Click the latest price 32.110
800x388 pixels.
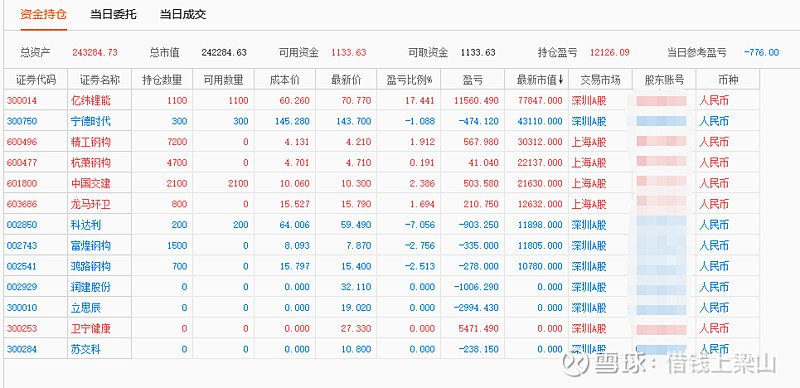356,287
